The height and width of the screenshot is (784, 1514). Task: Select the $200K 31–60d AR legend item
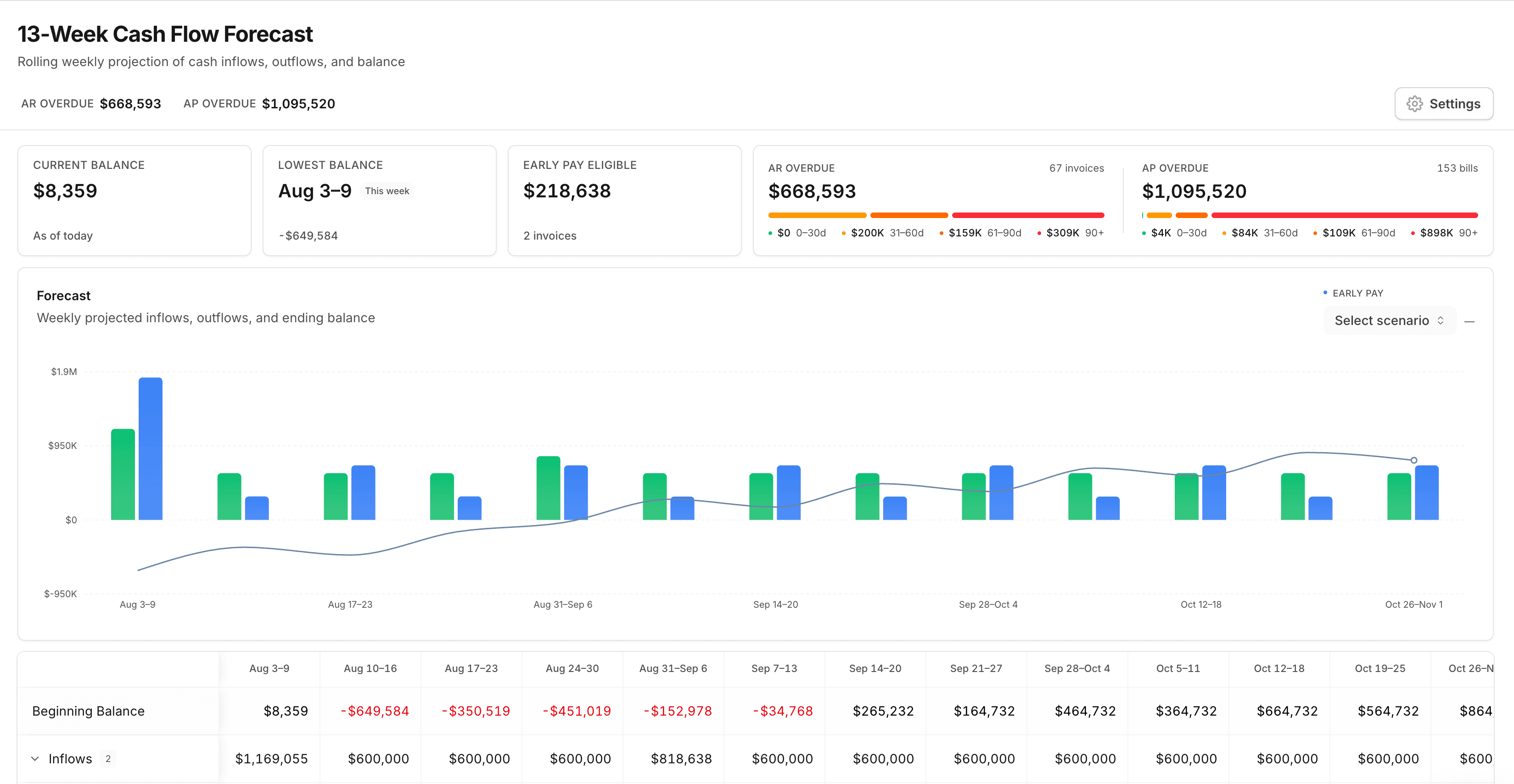coord(882,233)
